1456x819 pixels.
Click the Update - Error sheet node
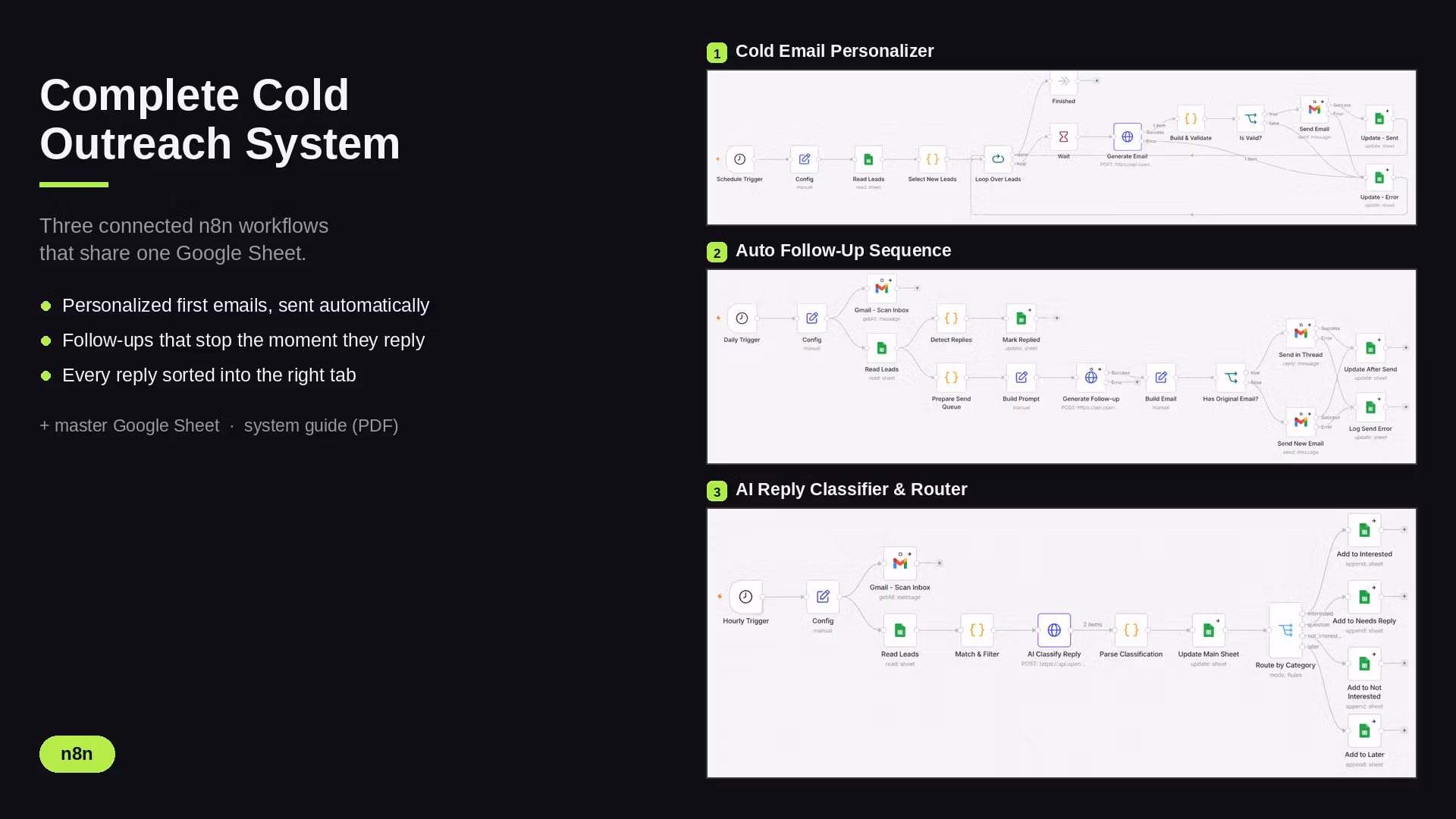tap(1379, 178)
